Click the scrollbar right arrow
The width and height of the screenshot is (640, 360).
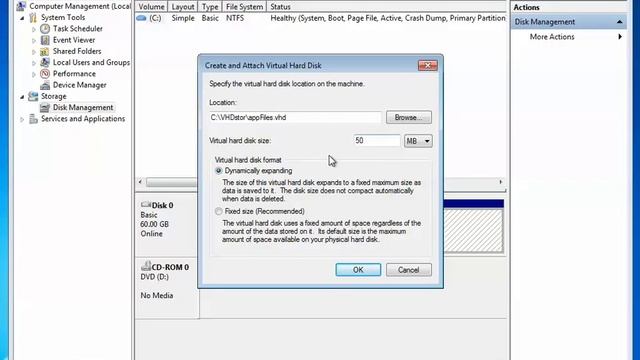(x=501, y=182)
